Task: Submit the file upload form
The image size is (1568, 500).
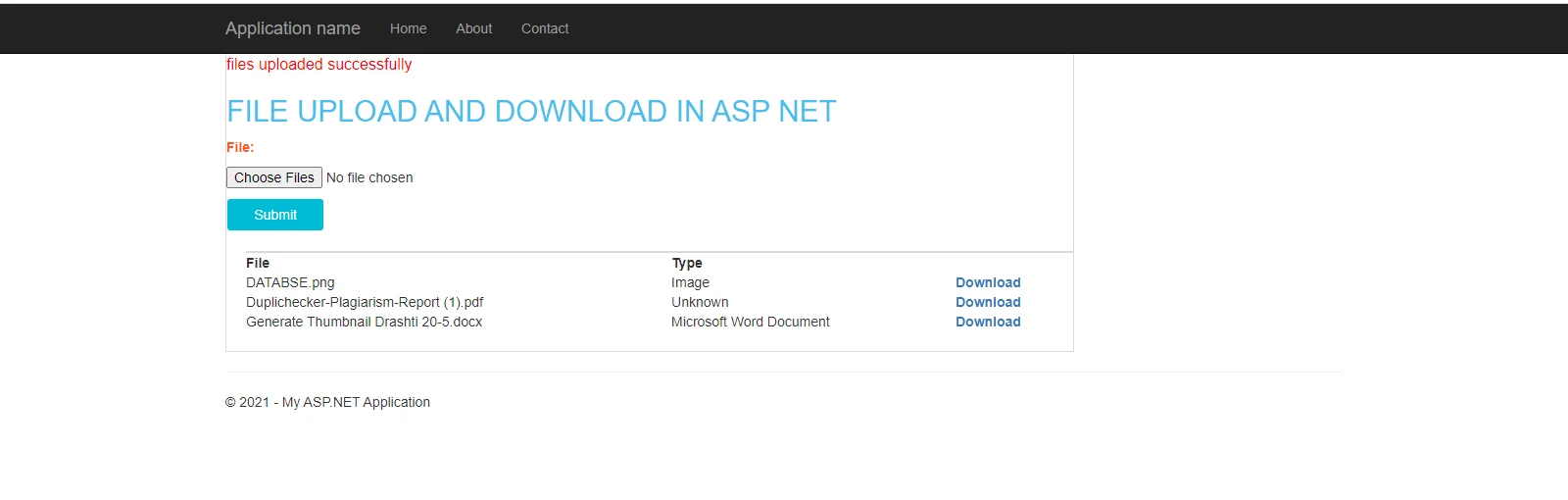Action: click(275, 215)
